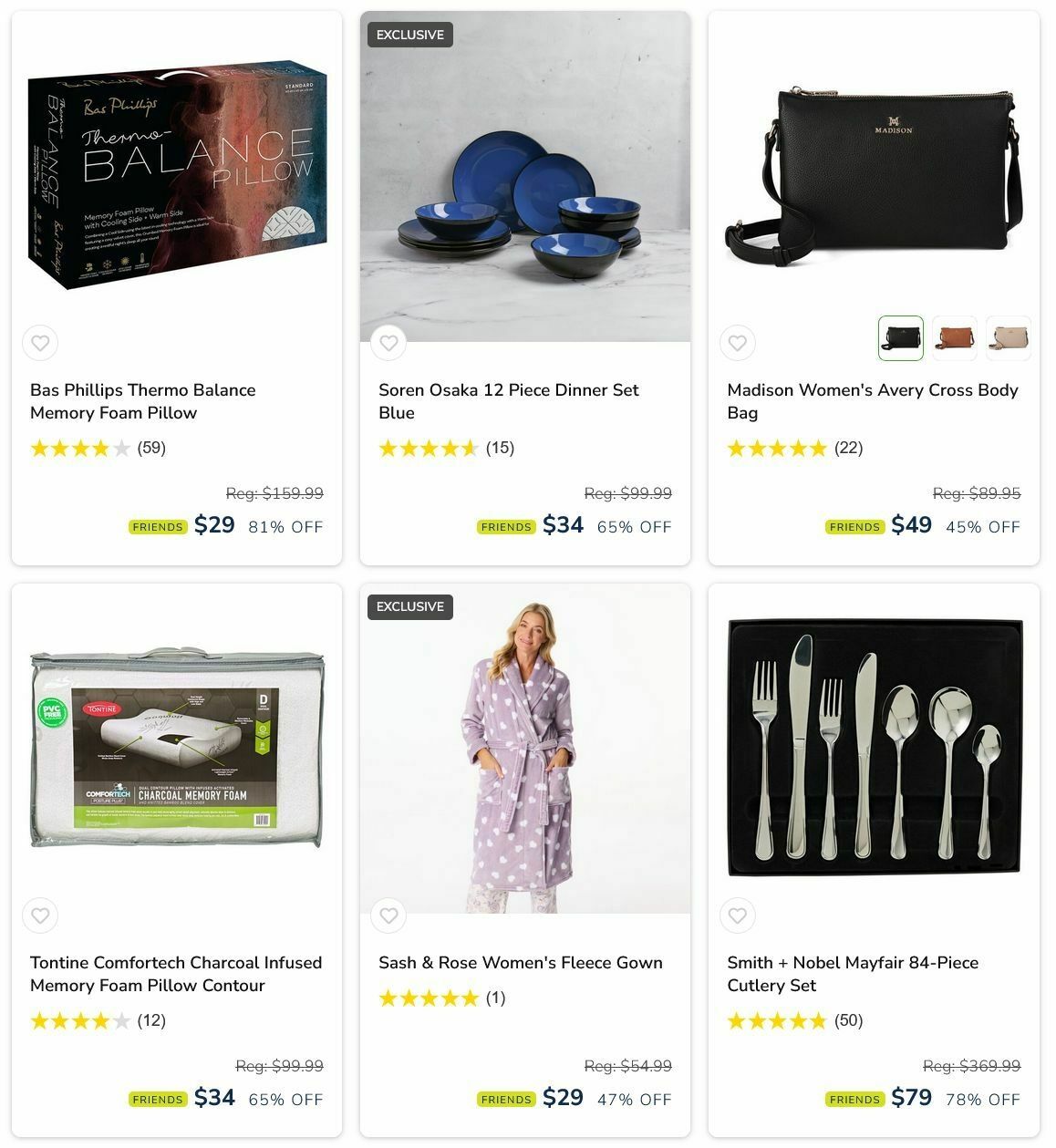
Task: Open Tontine Comfortech Charcoal Infused Pillow title
Action: click(176, 974)
